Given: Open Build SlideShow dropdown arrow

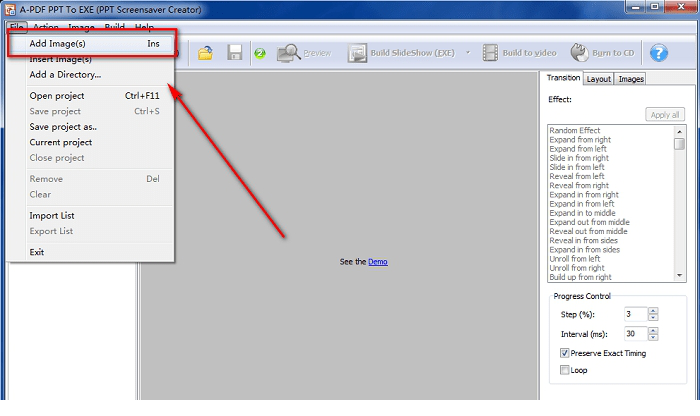Looking at the screenshot, I should (x=468, y=53).
